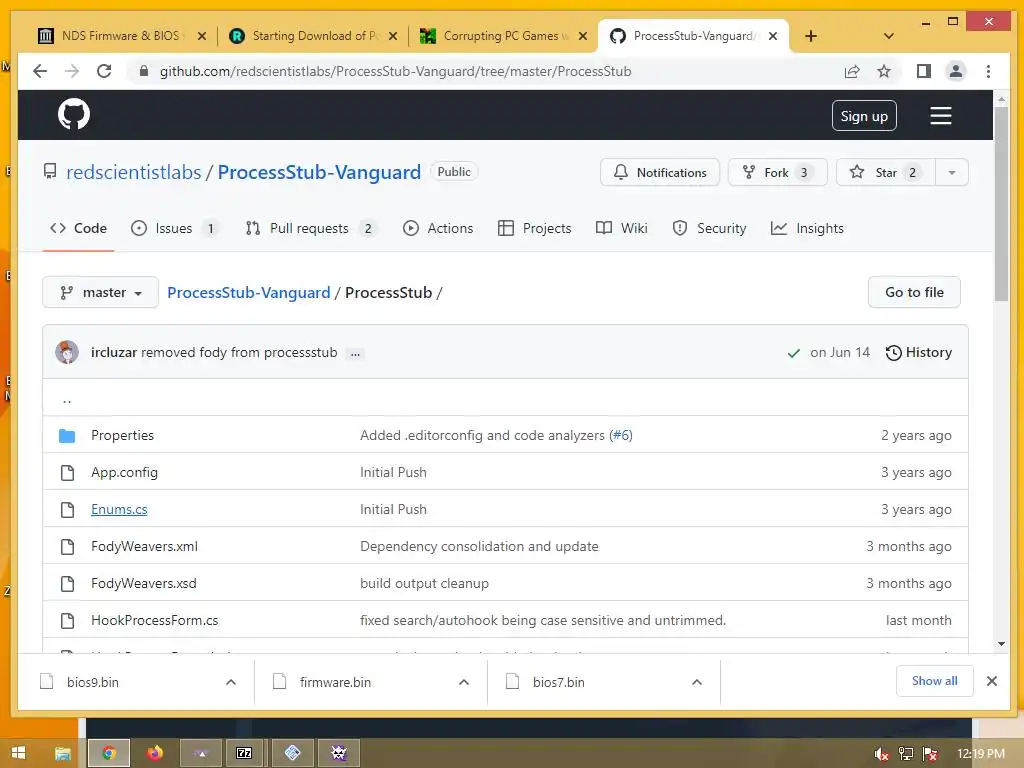Open FodyWeavers.xml file
This screenshot has width=1024, height=768.
coord(144,547)
